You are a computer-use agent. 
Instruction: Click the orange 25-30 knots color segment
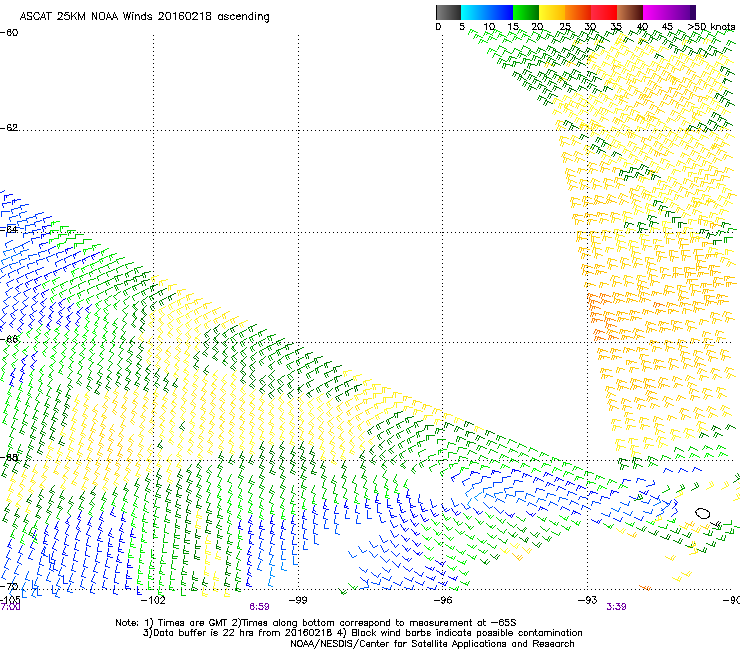[x=578, y=12]
